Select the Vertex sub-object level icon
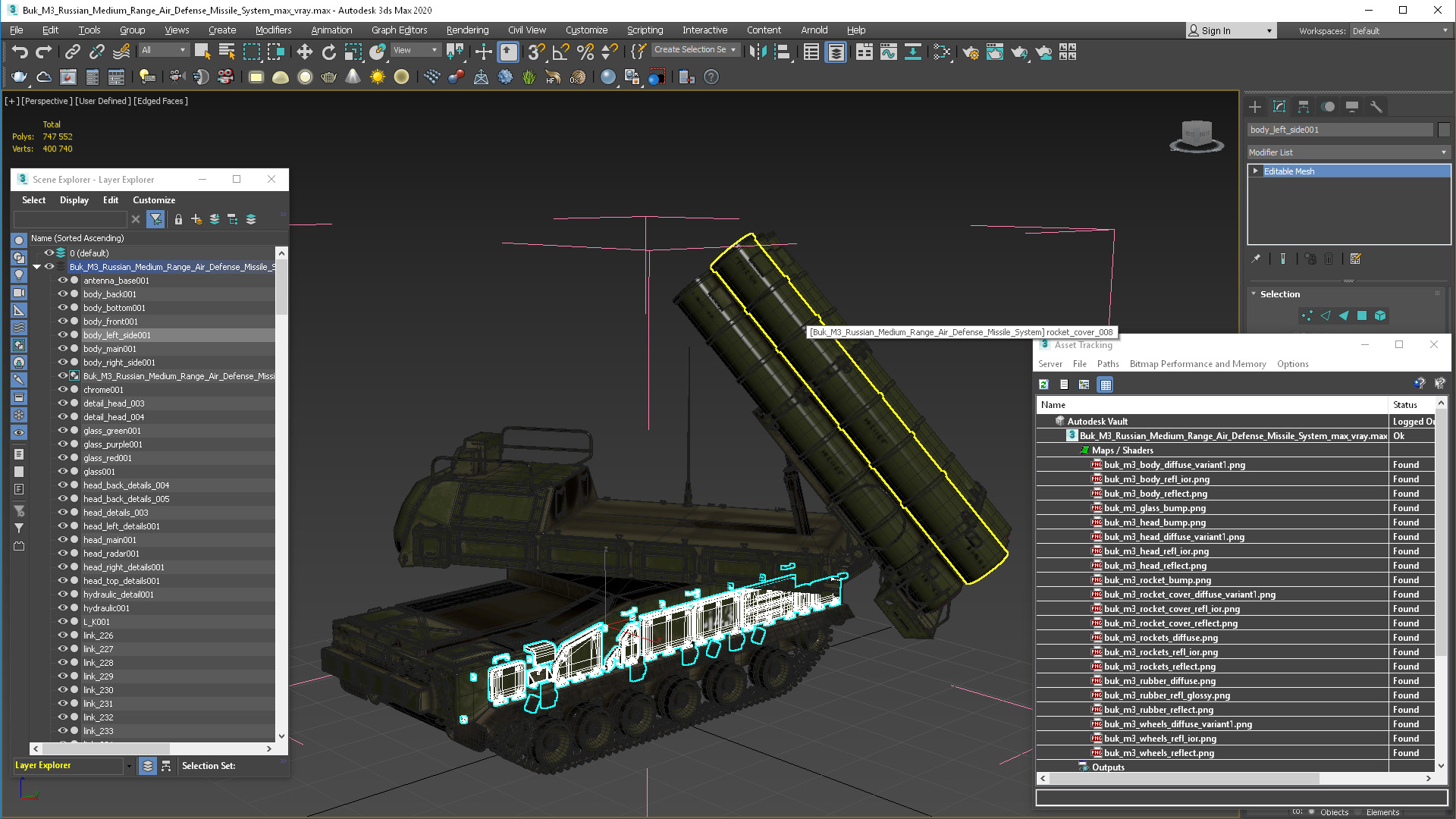 point(1307,315)
